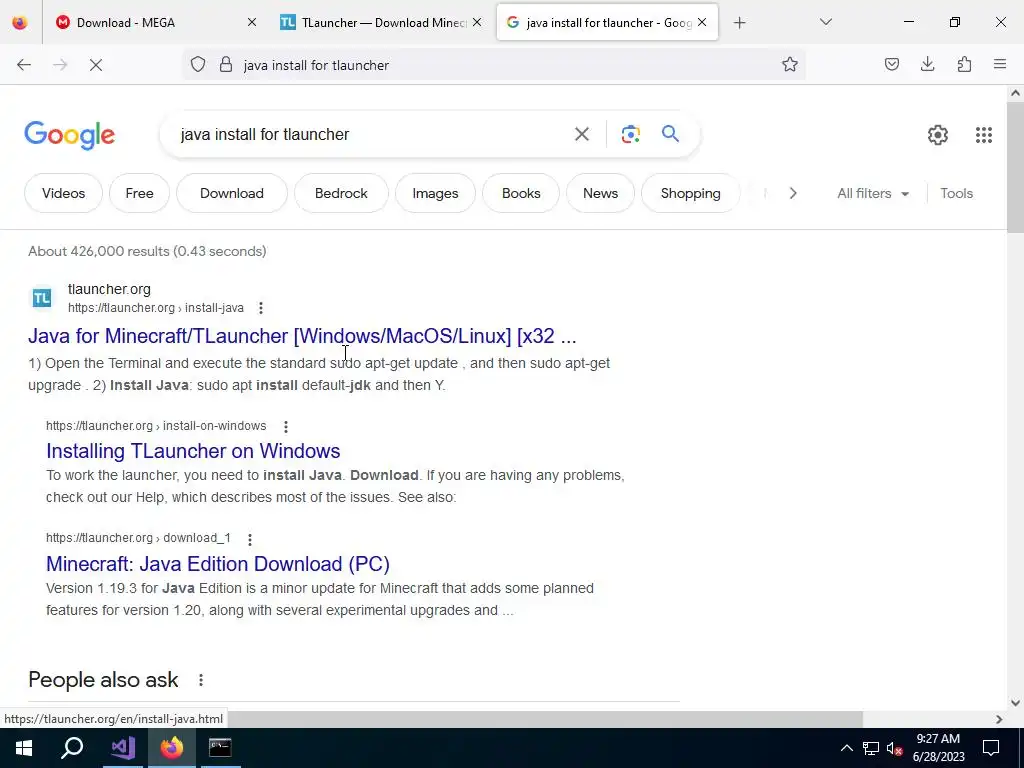Bookmark this page with the star icon
Image resolution: width=1024 pixels, height=768 pixels.
tap(790, 64)
